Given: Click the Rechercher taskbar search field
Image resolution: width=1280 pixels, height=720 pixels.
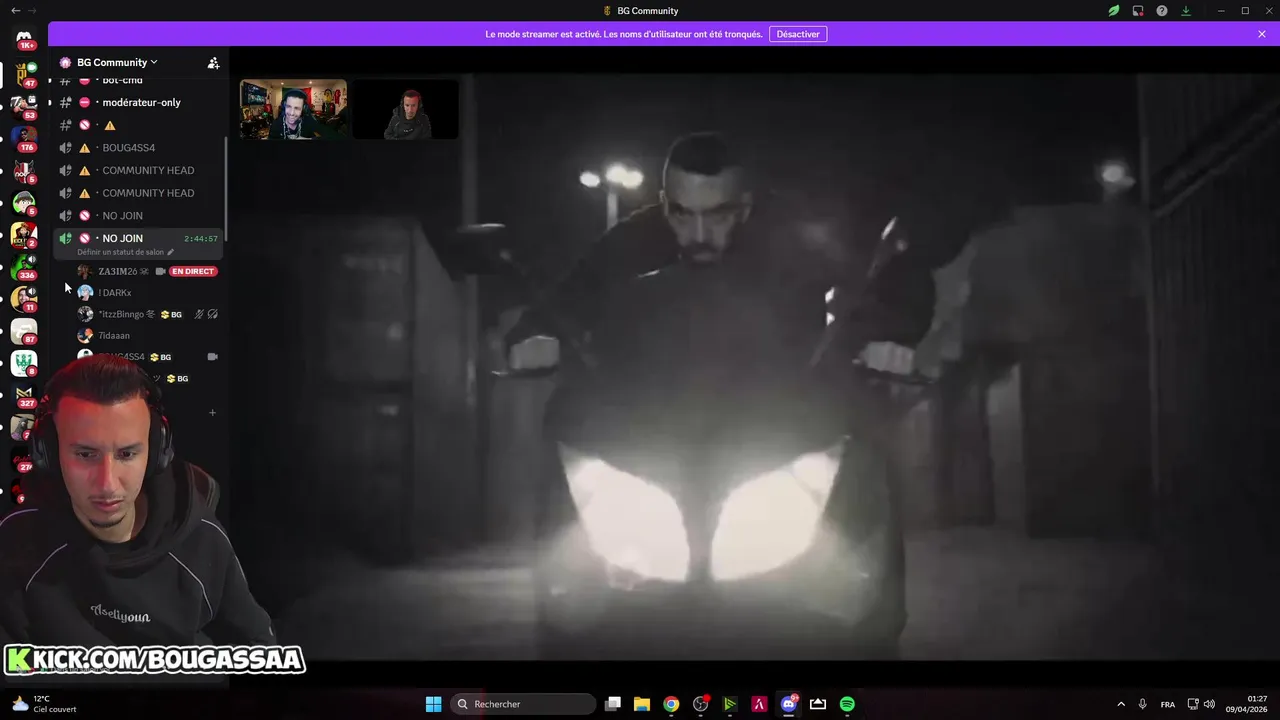Looking at the screenshot, I should (523, 704).
